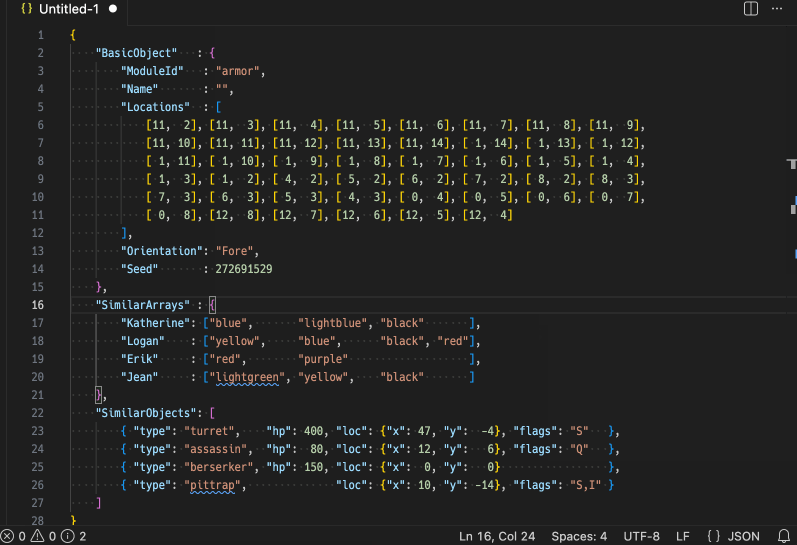Click the "SimilarObjects" key

[146, 413]
